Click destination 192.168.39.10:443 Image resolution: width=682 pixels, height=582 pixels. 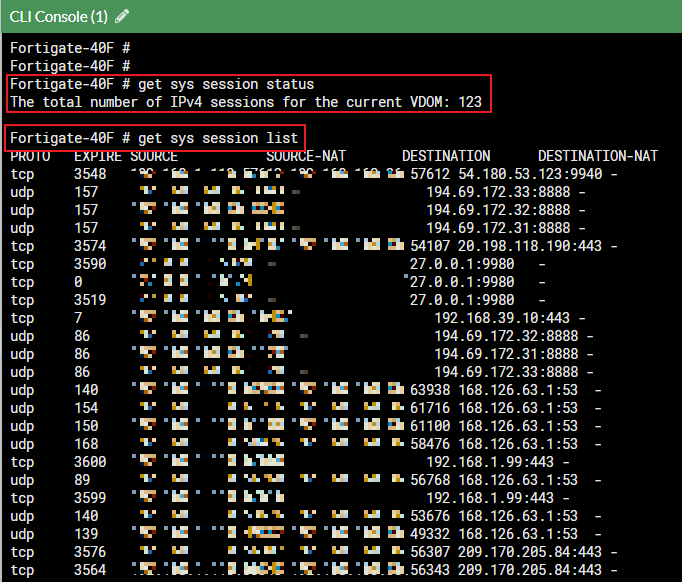pyautogui.click(x=502, y=318)
